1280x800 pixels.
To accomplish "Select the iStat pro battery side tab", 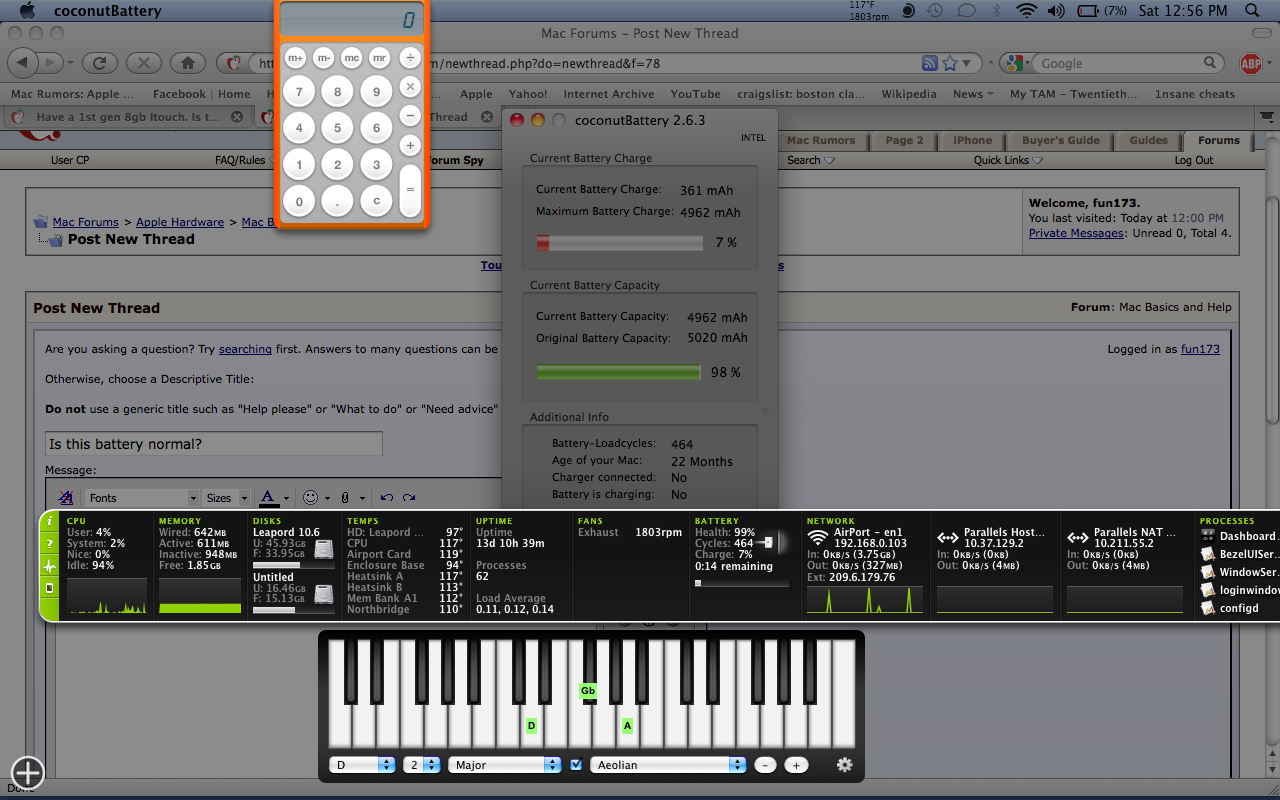I will pyautogui.click(x=50, y=588).
